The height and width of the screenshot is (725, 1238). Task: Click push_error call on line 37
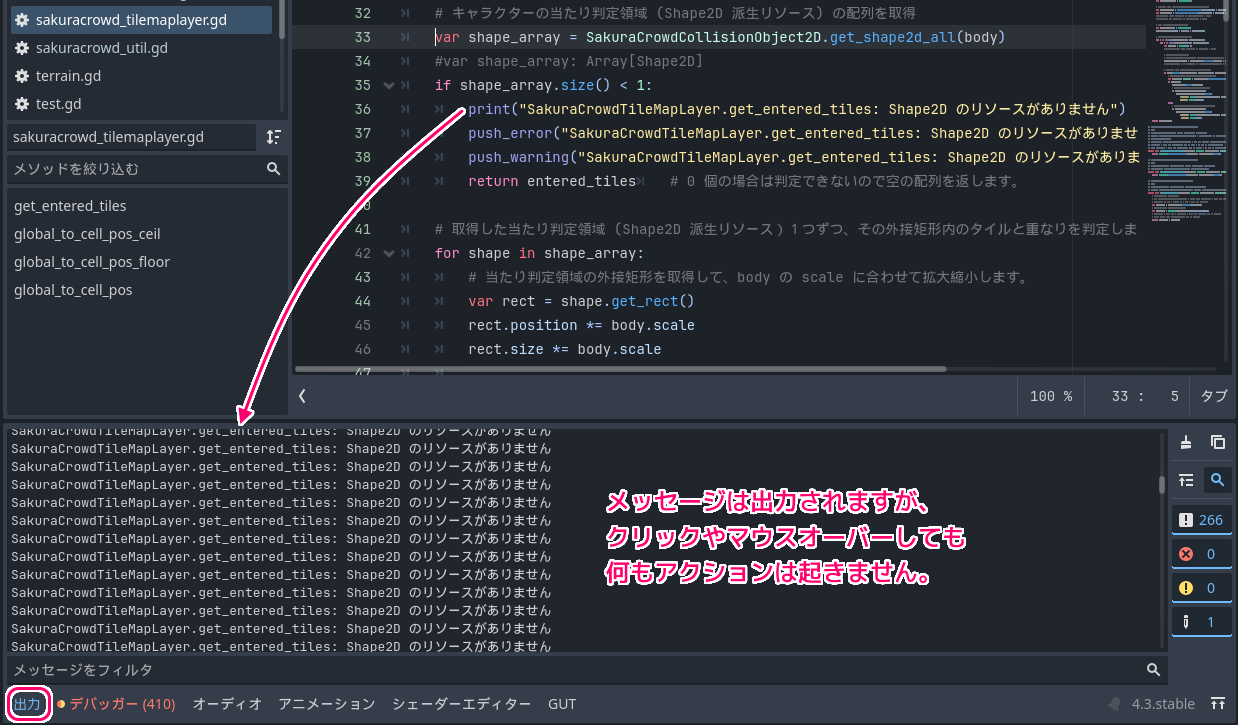pos(510,133)
